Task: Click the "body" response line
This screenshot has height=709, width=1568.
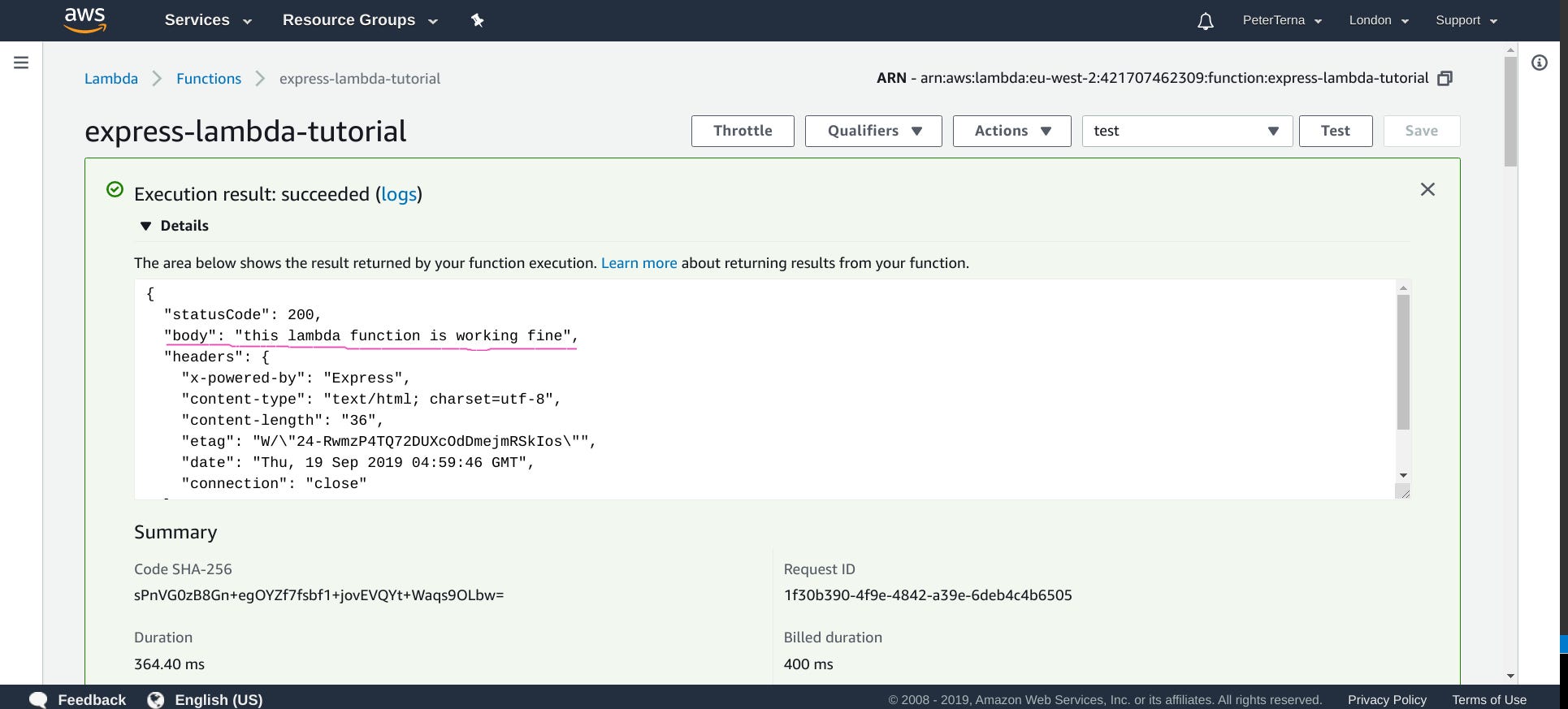Action: click(x=371, y=336)
